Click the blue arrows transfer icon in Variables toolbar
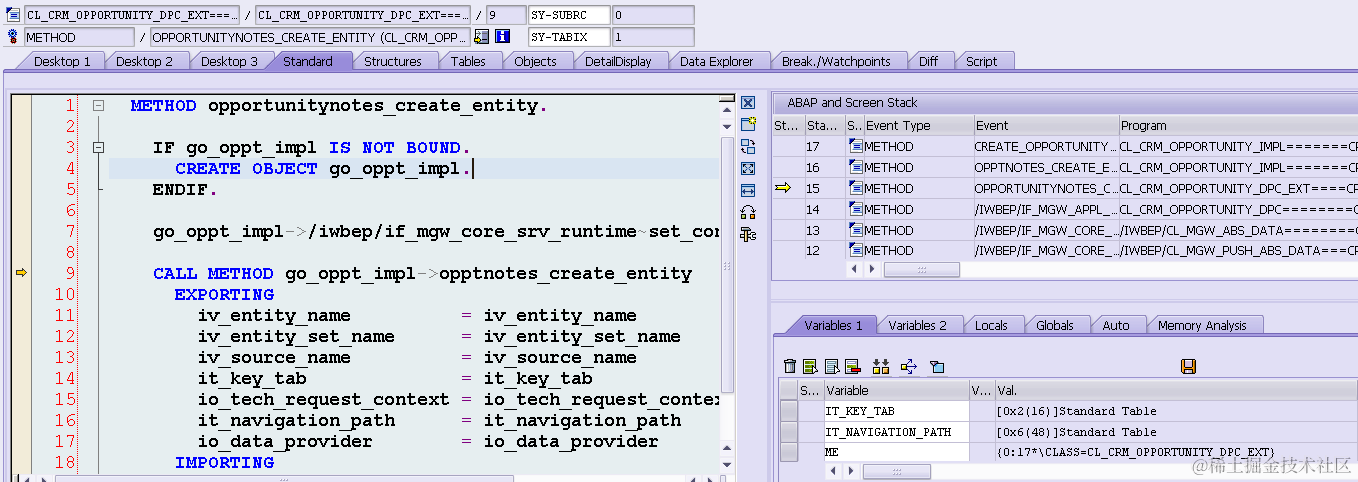The image size is (1358, 482). (x=909, y=367)
